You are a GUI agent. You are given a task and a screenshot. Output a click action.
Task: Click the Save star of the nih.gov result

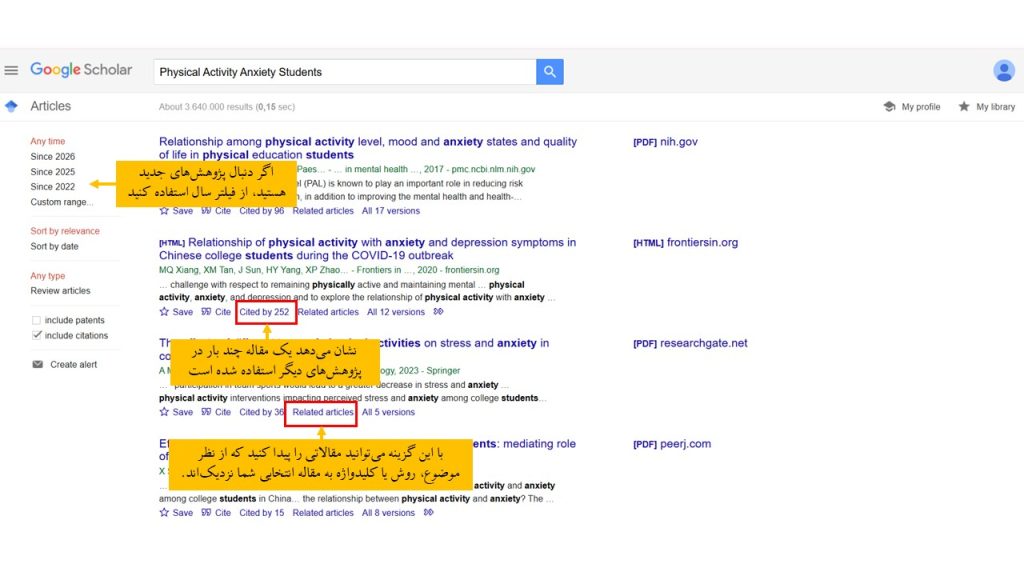164,211
